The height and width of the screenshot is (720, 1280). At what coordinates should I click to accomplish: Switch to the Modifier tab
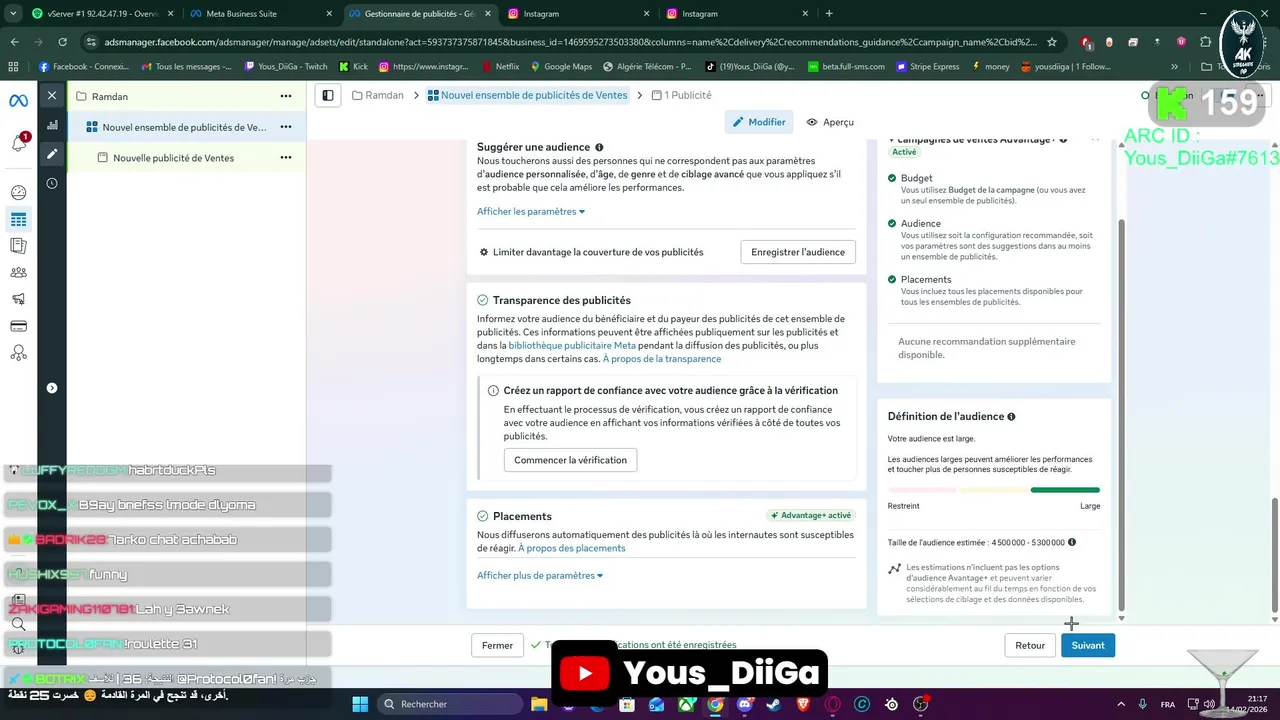click(x=759, y=122)
